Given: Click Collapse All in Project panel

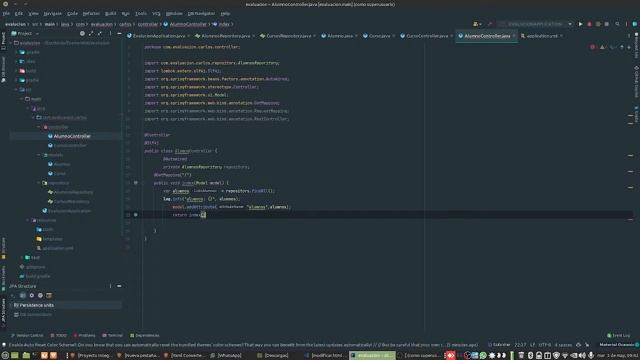Looking at the screenshot, I should pyautogui.click(x=100, y=33).
